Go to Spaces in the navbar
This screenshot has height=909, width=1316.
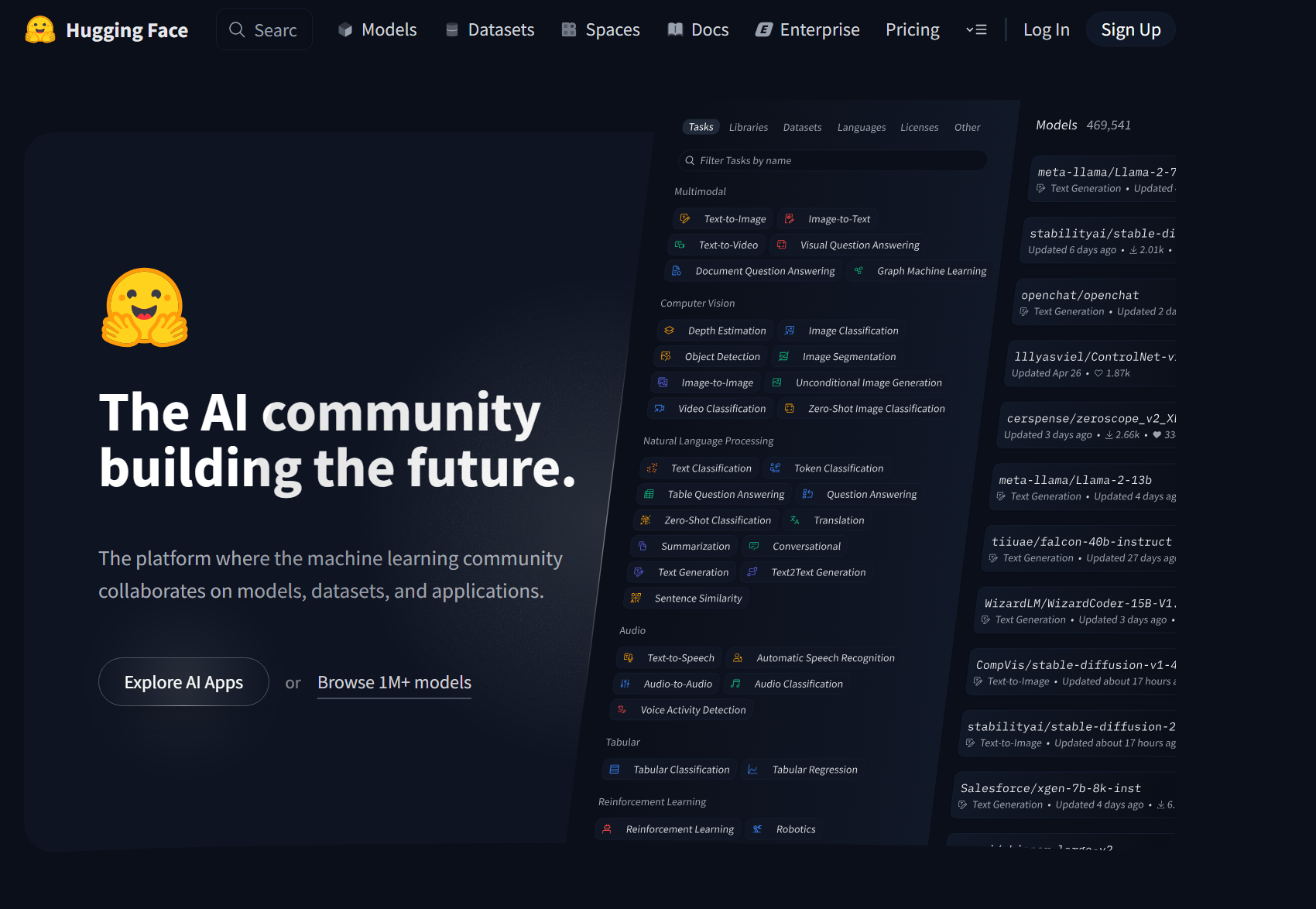click(x=601, y=29)
